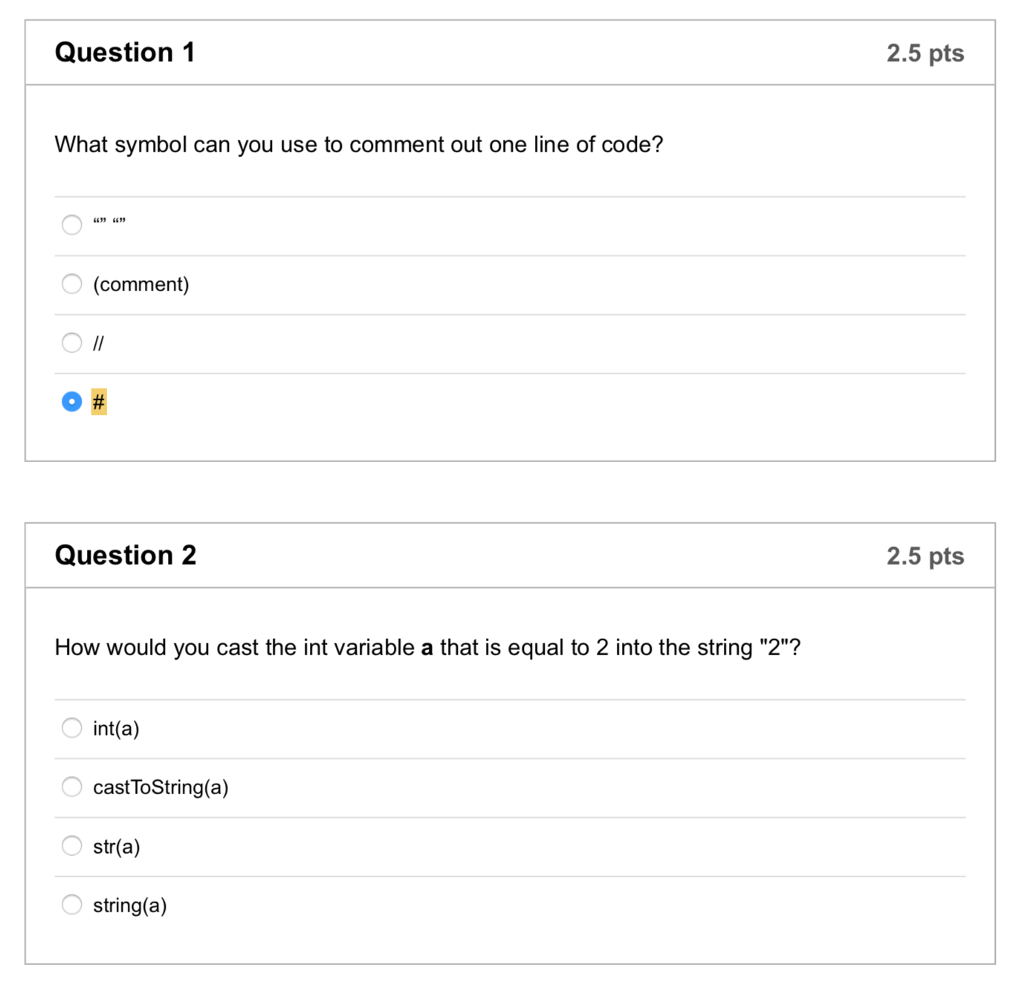Select the int(a) answer option
Viewport: 1024px width, 997px height.
pos(71,727)
